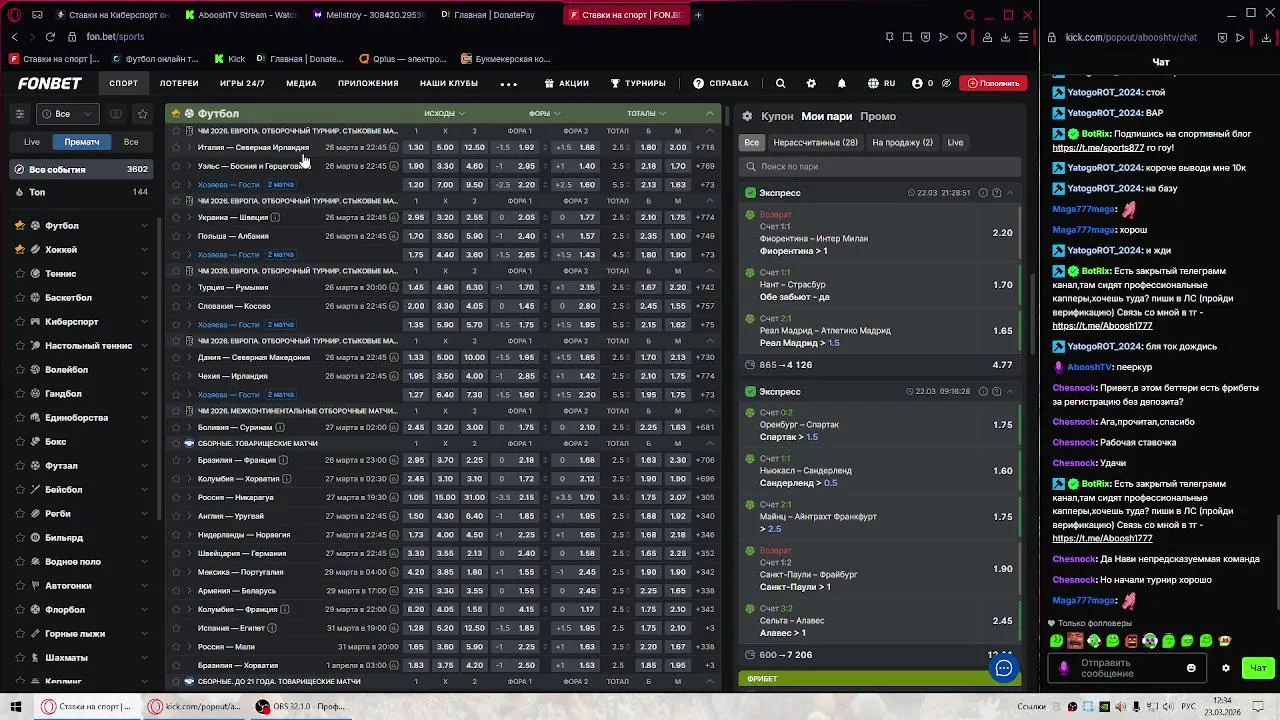The height and width of the screenshot is (720, 1280).
Task: Open the Fonbet site search icon
Action: pos(781,84)
